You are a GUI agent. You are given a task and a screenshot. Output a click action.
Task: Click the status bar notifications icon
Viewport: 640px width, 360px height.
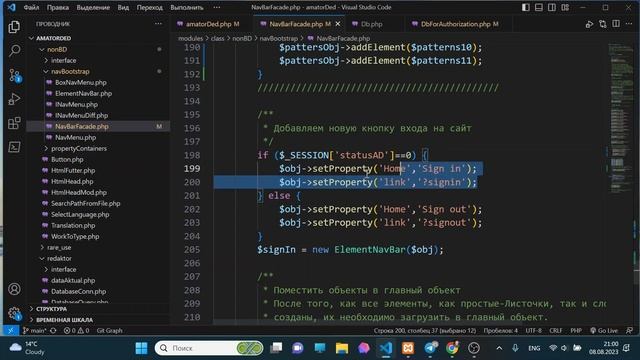pos(629,330)
